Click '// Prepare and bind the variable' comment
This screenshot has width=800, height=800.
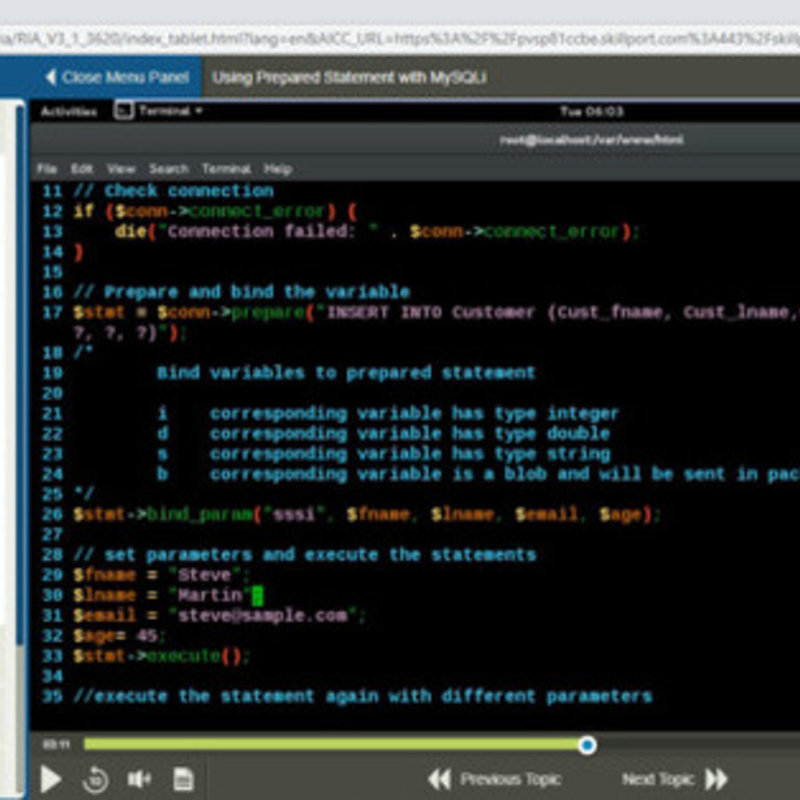point(242,292)
